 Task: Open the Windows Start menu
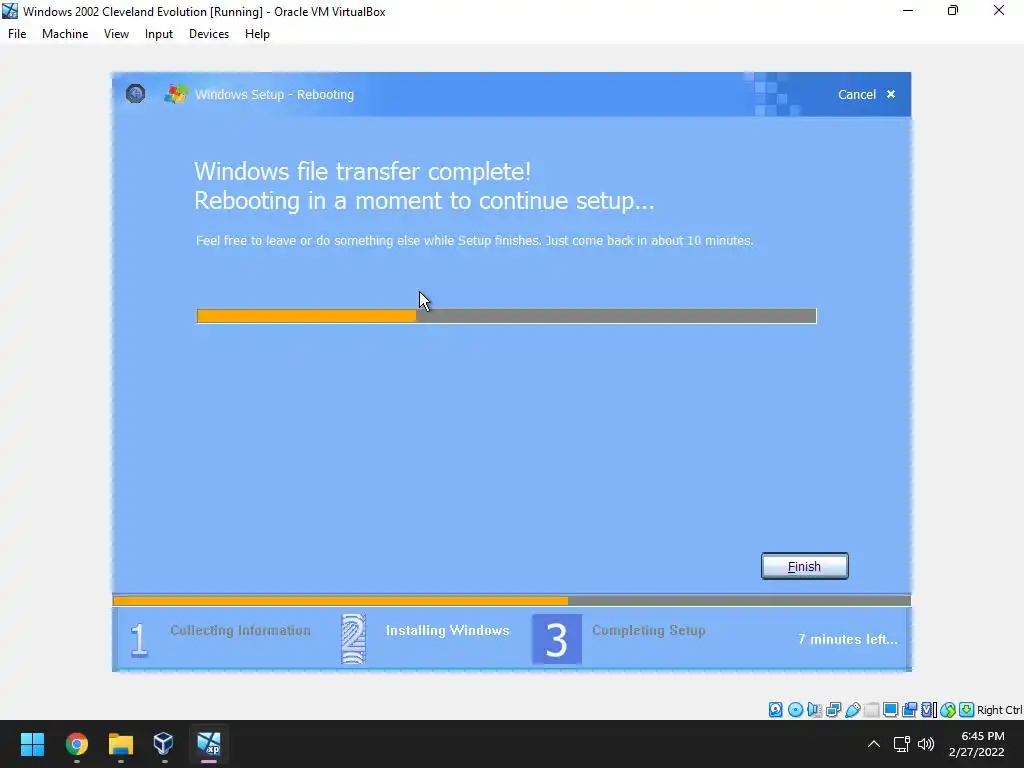coord(33,744)
